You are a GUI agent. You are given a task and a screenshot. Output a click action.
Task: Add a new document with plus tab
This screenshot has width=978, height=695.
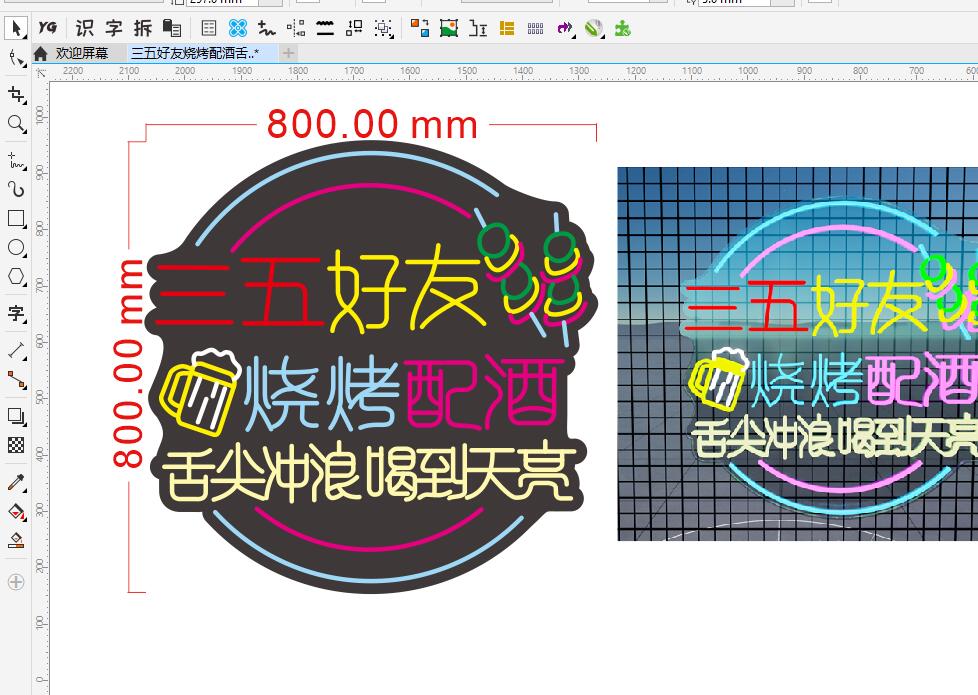288,53
